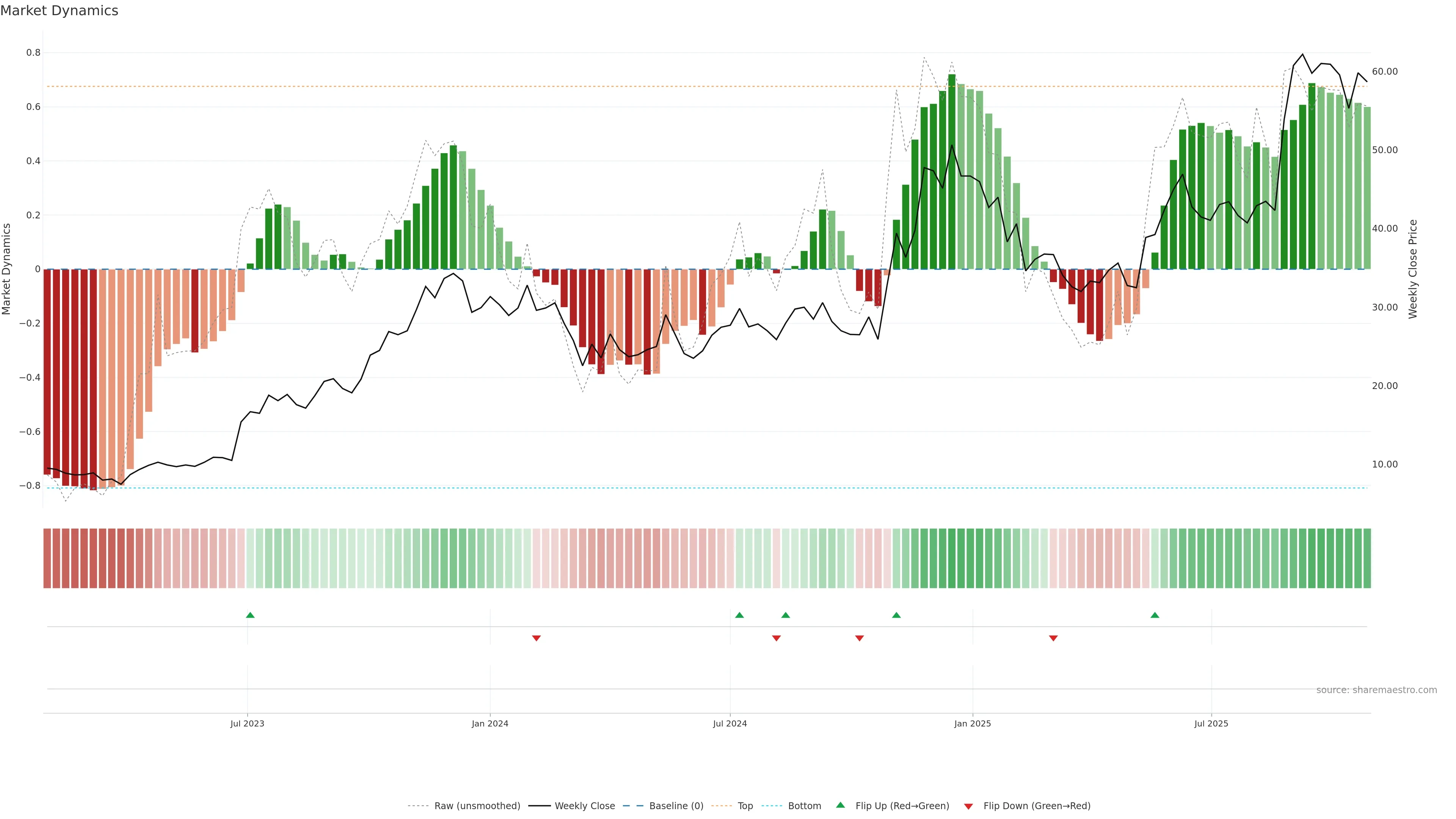Toggle the Baseline (0) legend entry
This screenshot has height=819, width=1456.
tap(676, 806)
